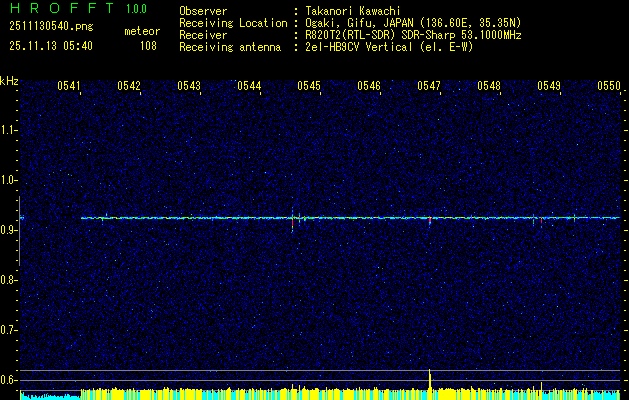
Task: Click the 0.6 frequency axis label
Action: pos(9,379)
